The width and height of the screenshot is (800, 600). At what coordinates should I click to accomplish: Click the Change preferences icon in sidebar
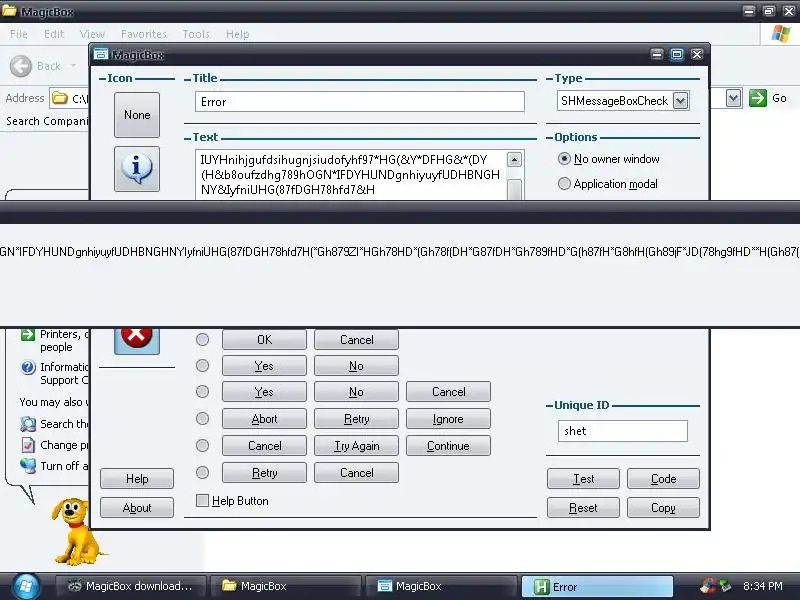click(28, 445)
